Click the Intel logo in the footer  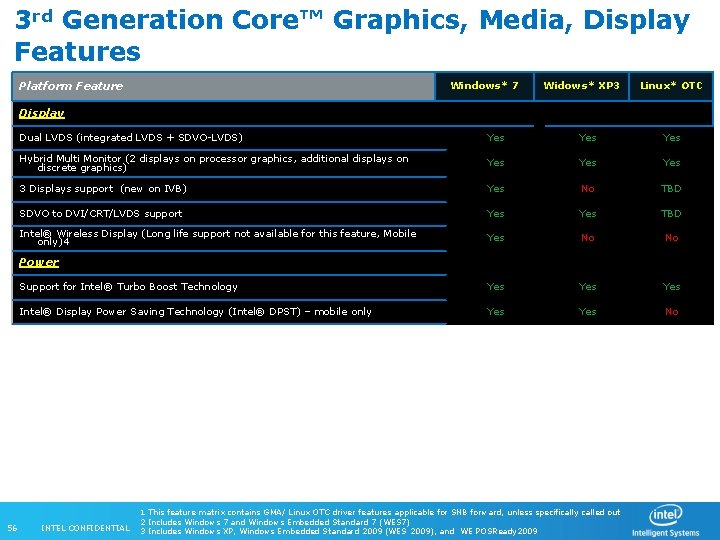point(666,515)
